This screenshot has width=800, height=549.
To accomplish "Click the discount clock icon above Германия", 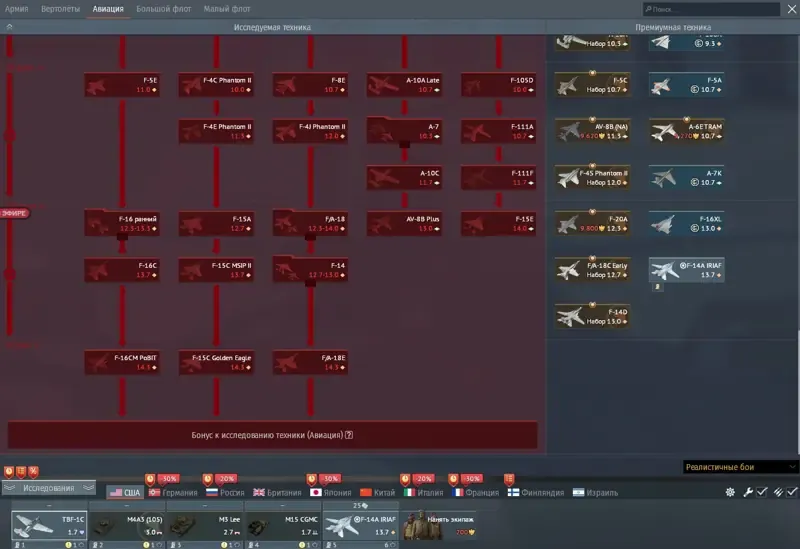I will tap(150, 479).
